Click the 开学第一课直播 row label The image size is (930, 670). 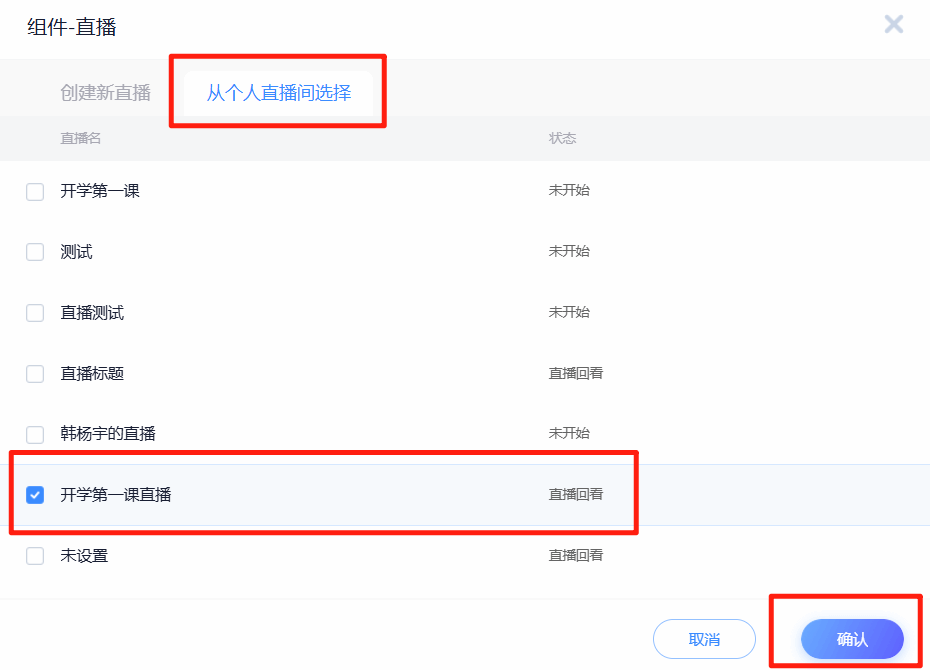tap(116, 494)
